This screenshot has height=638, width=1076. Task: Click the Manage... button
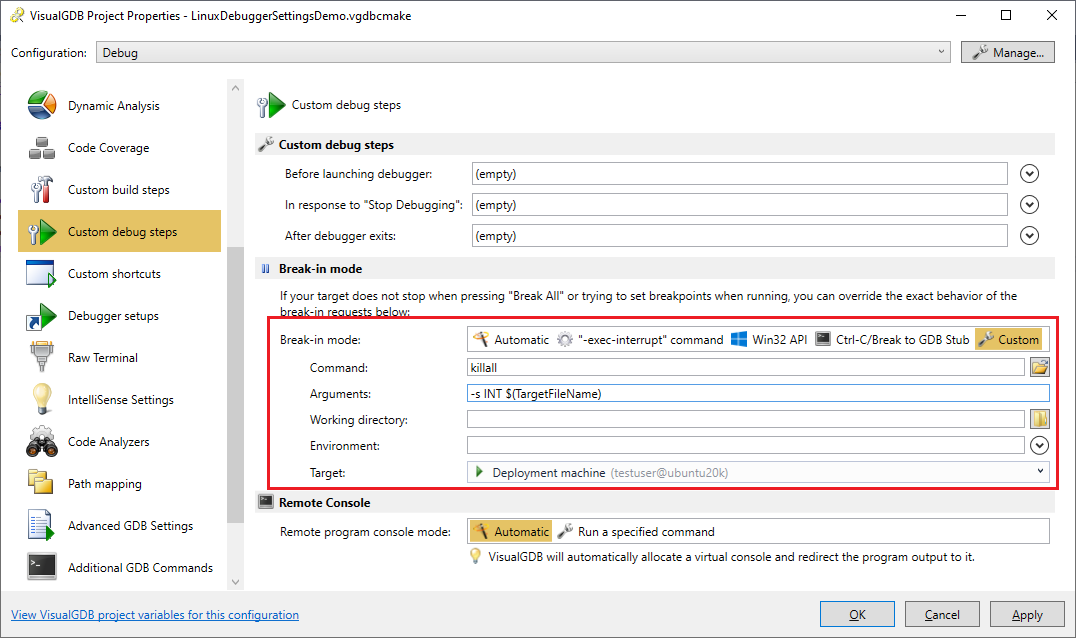(x=1008, y=52)
